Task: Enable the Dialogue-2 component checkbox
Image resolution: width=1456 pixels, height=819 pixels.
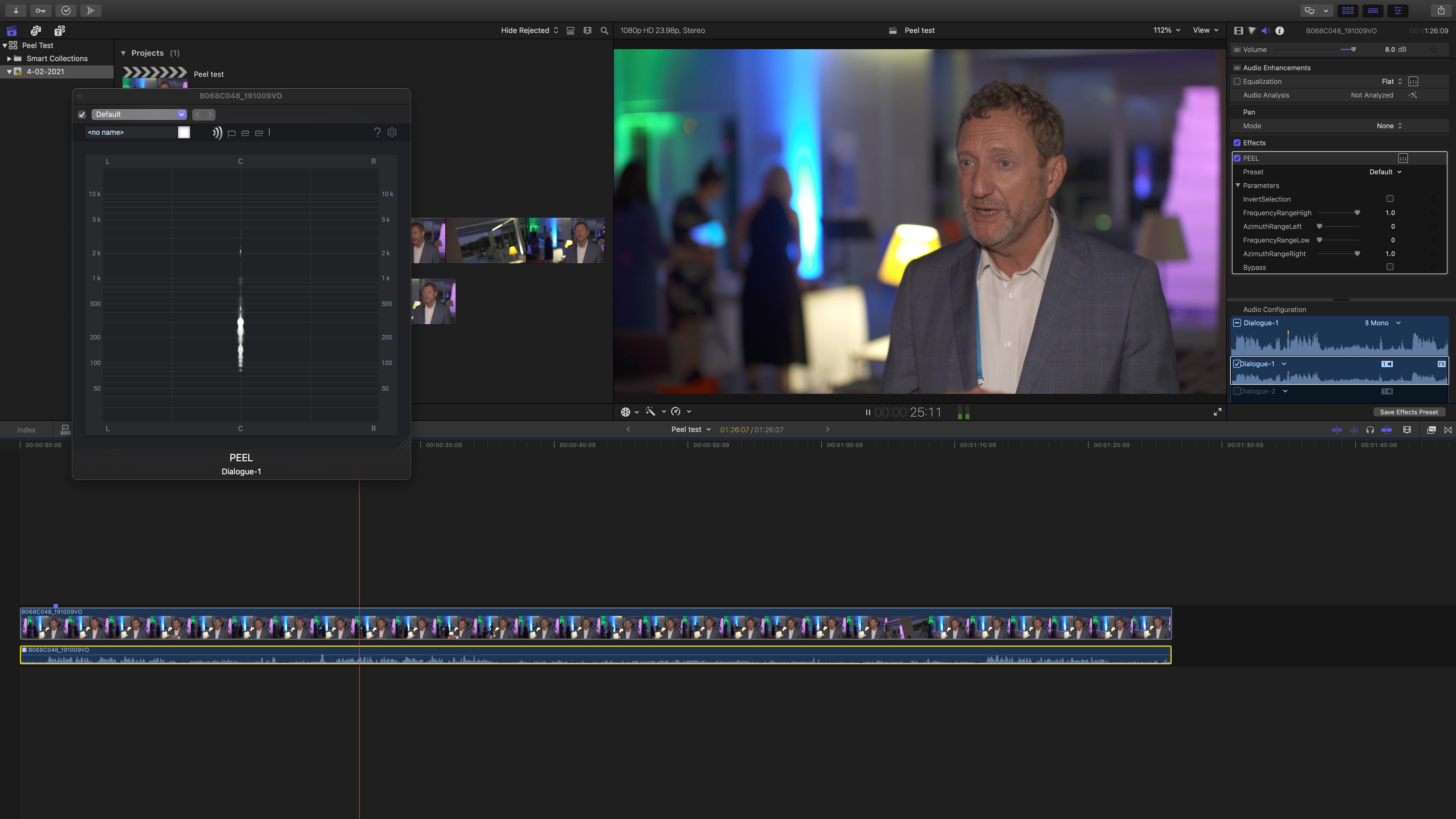Action: click(x=1237, y=391)
